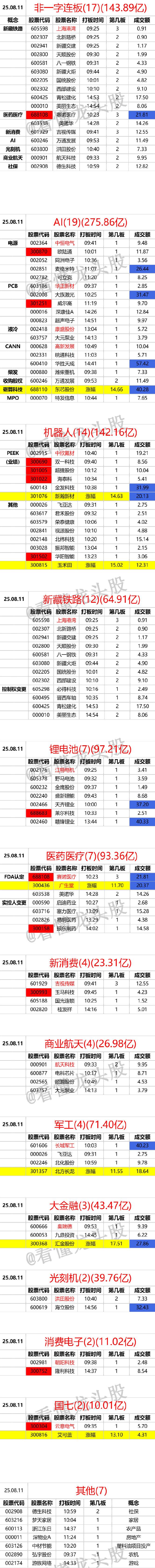Select the 控制权变更 label
Viewport: 155px width, 1568px height.
pyautogui.click(x=14, y=689)
